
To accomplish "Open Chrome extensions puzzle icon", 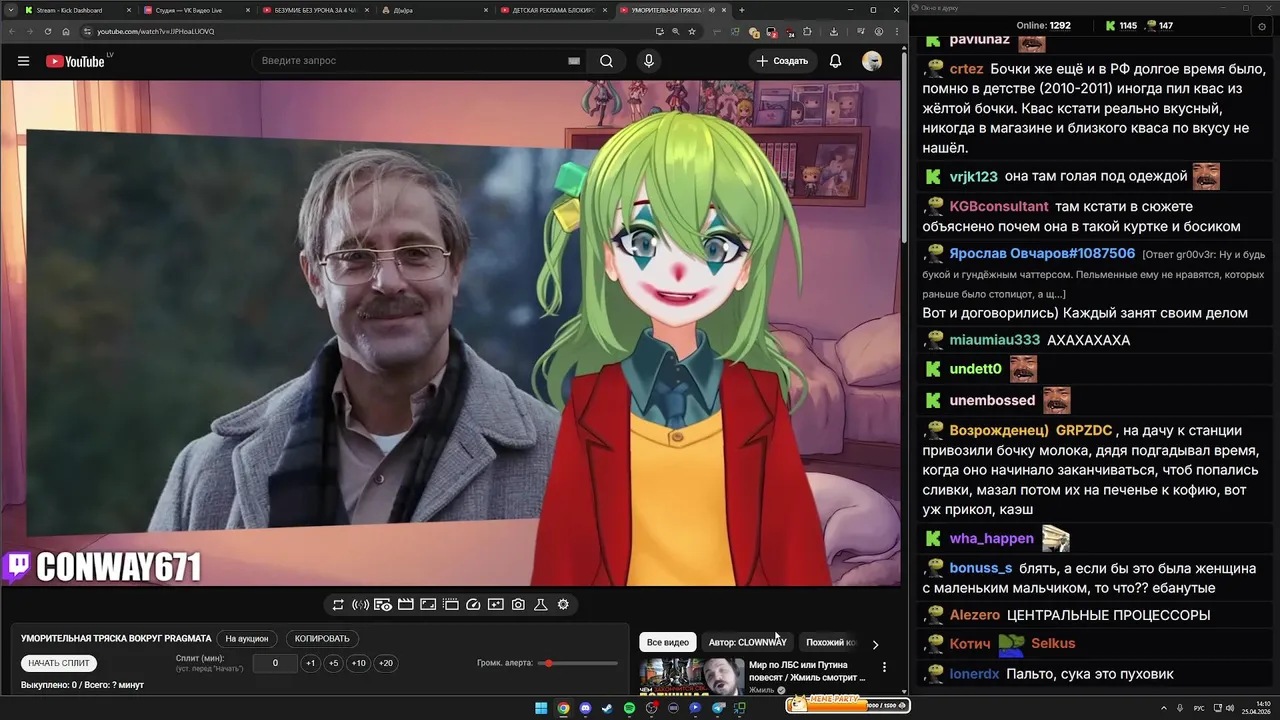I will pyautogui.click(x=808, y=31).
